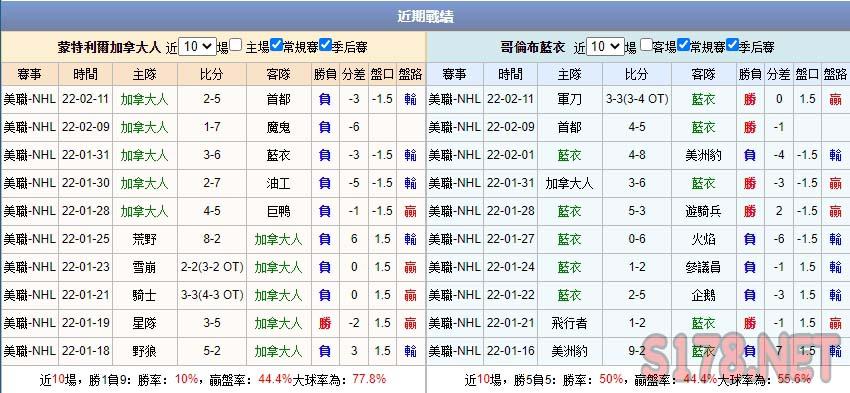The image size is (850, 393).
Task: Click the 贏 result in 巨鴨 row
Action: coord(410,211)
